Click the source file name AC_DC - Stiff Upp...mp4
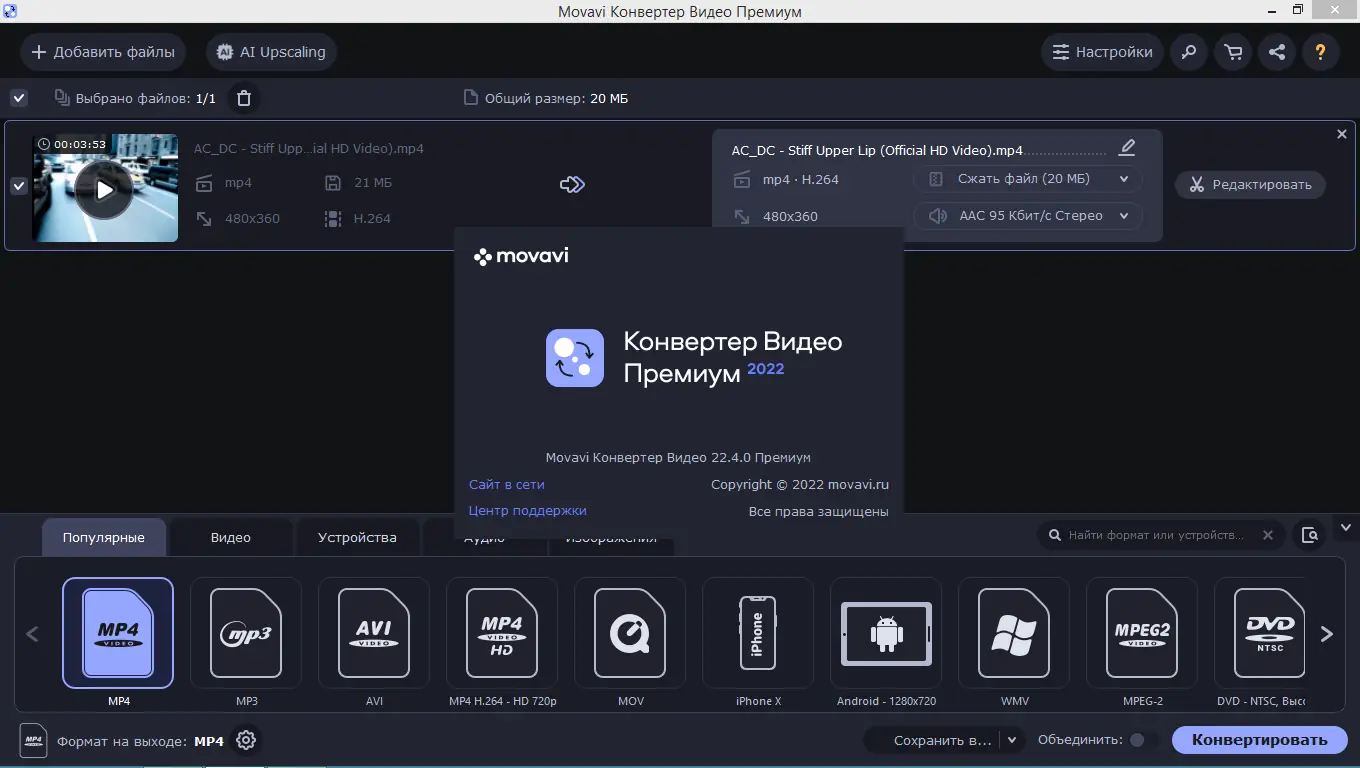This screenshot has height=768, width=1360. [309, 148]
